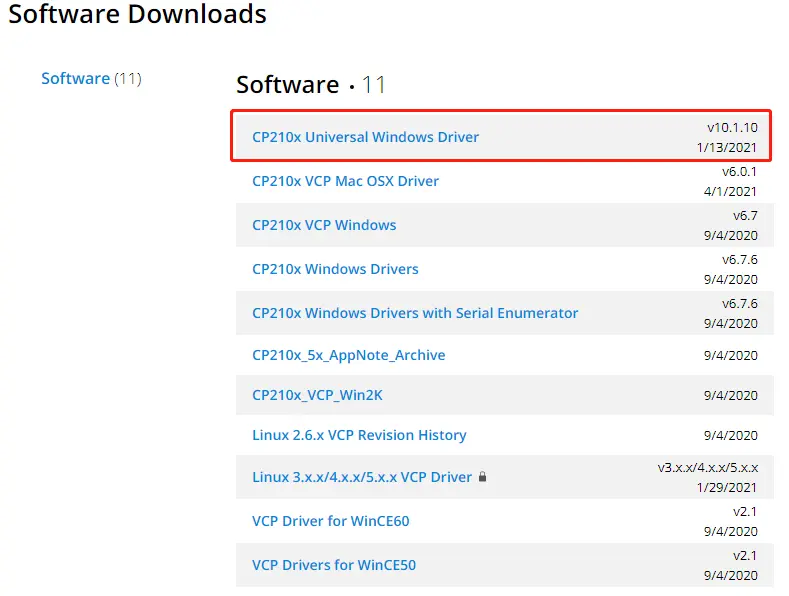Click the lock icon beside Linux VCP Driver
The height and width of the screenshot is (596, 789).
[483, 477]
